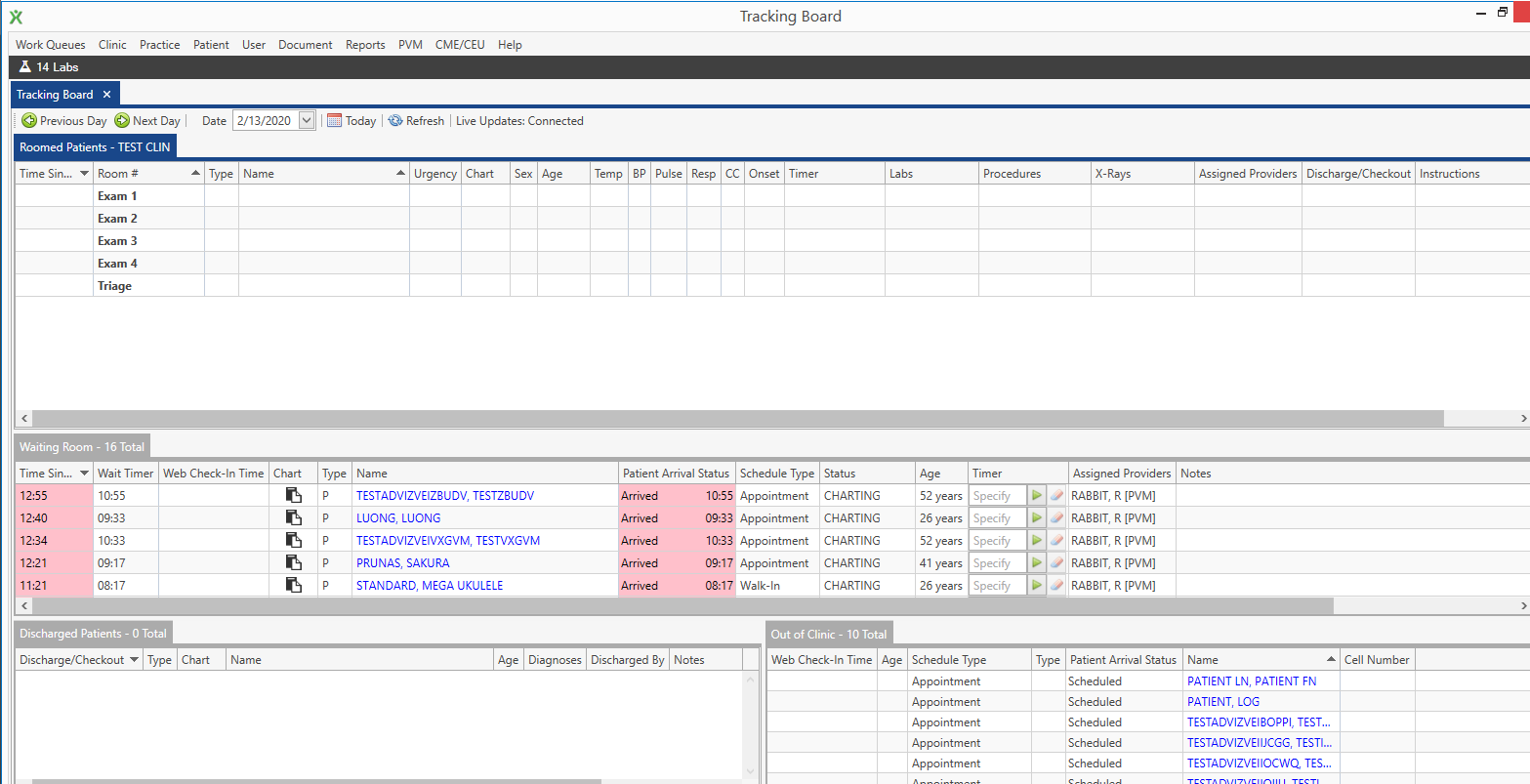The width and height of the screenshot is (1530, 784).
Task: Close the Tracking Board tab
Action: (107, 95)
